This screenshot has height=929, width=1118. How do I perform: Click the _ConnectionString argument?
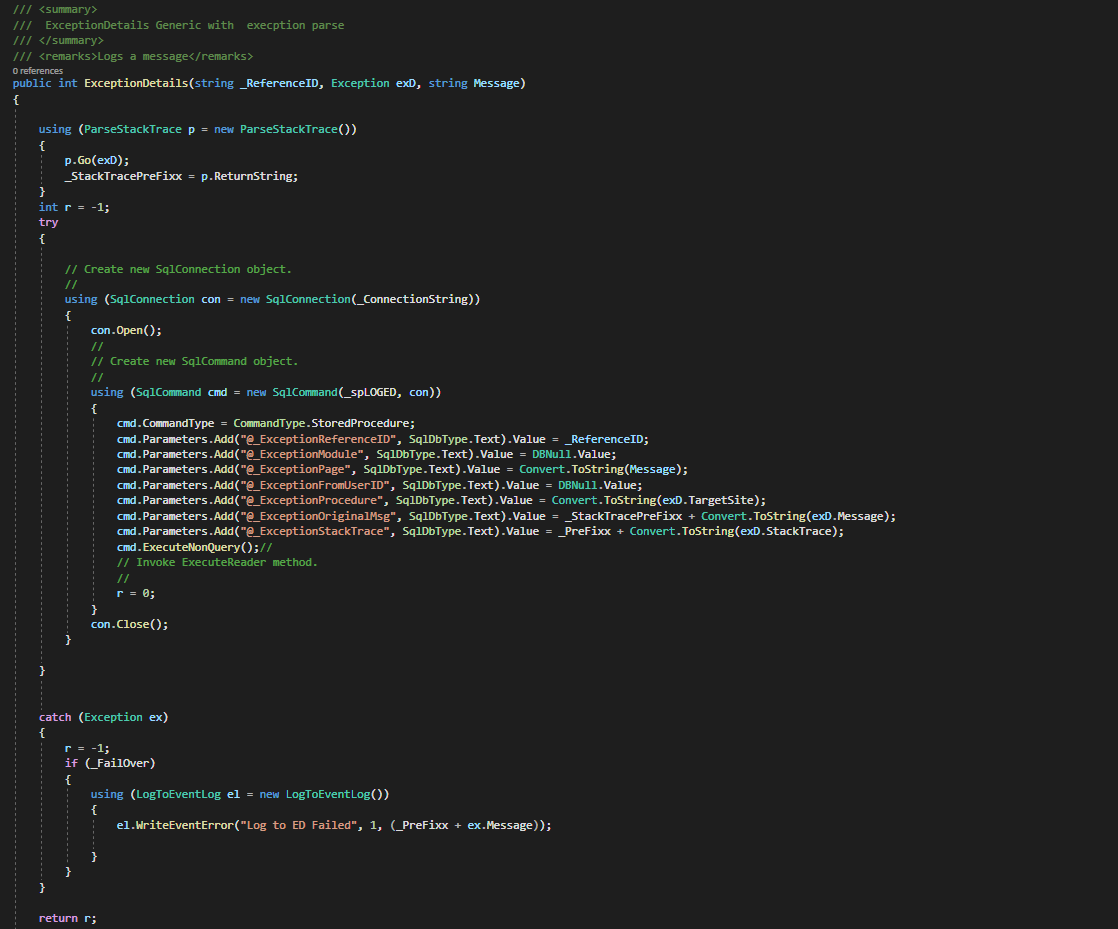coord(412,300)
